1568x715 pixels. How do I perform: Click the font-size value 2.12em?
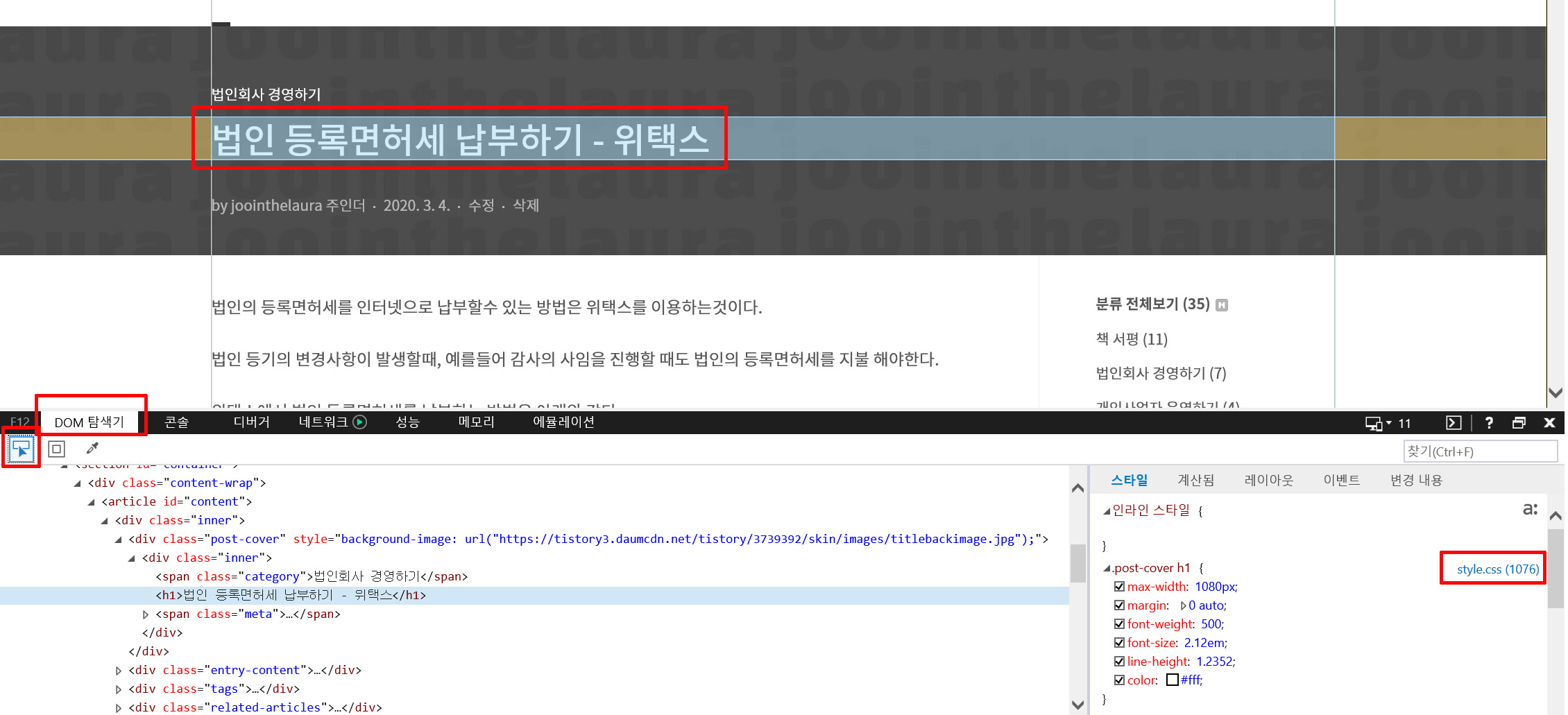1204,643
